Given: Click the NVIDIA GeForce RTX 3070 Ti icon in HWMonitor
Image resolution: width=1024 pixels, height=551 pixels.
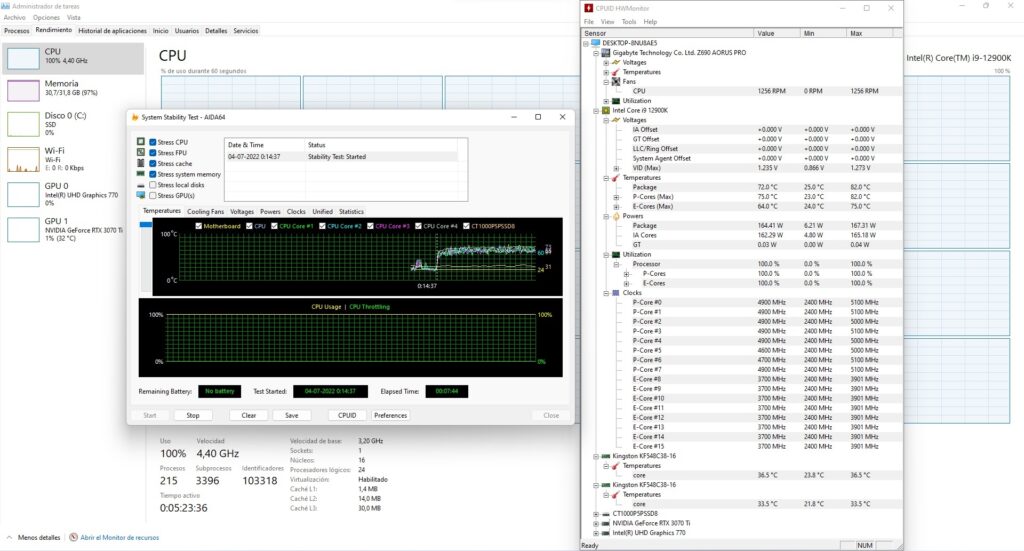Looking at the screenshot, I should pyautogui.click(x=606, y=523).
